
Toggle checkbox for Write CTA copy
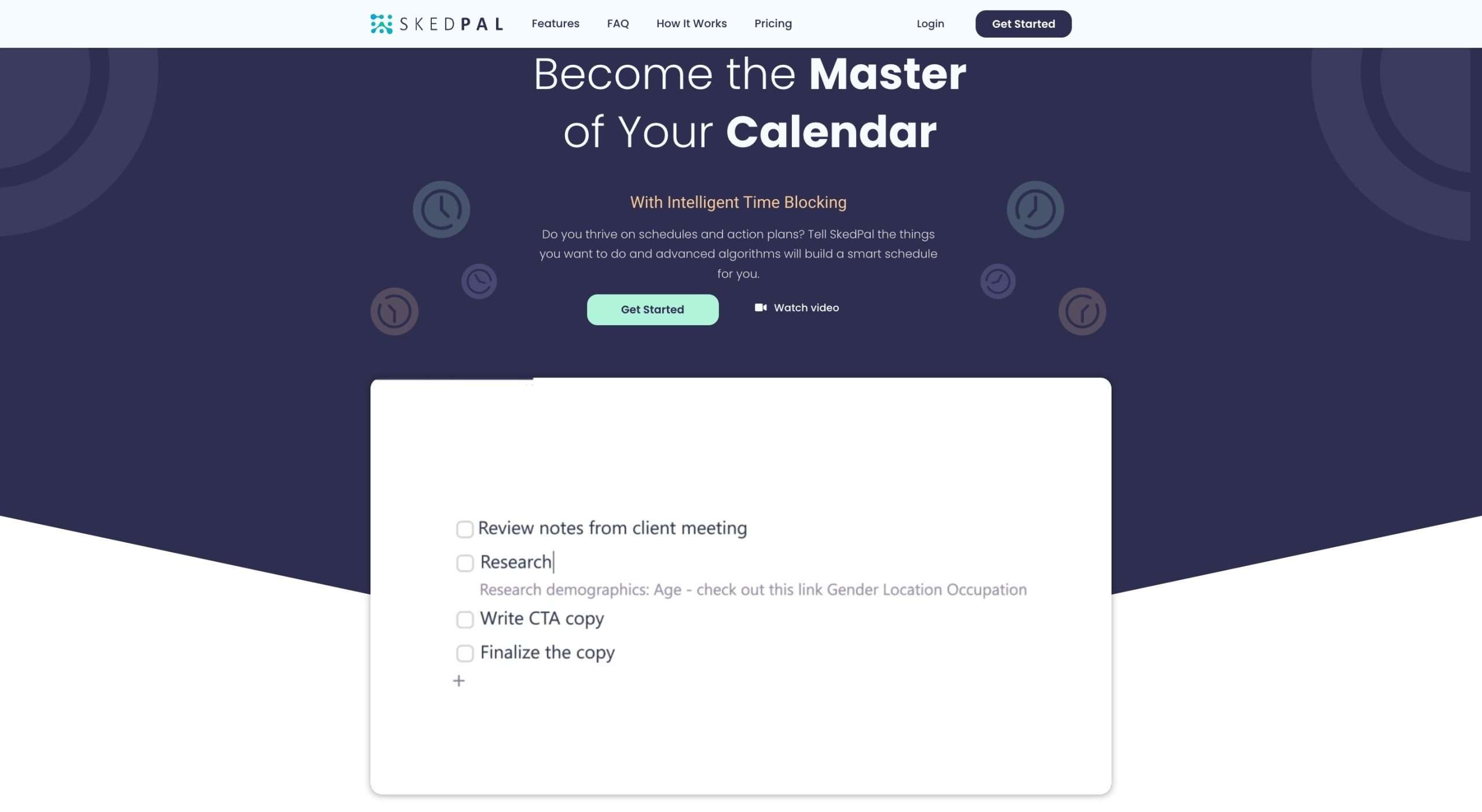(464, 619)
